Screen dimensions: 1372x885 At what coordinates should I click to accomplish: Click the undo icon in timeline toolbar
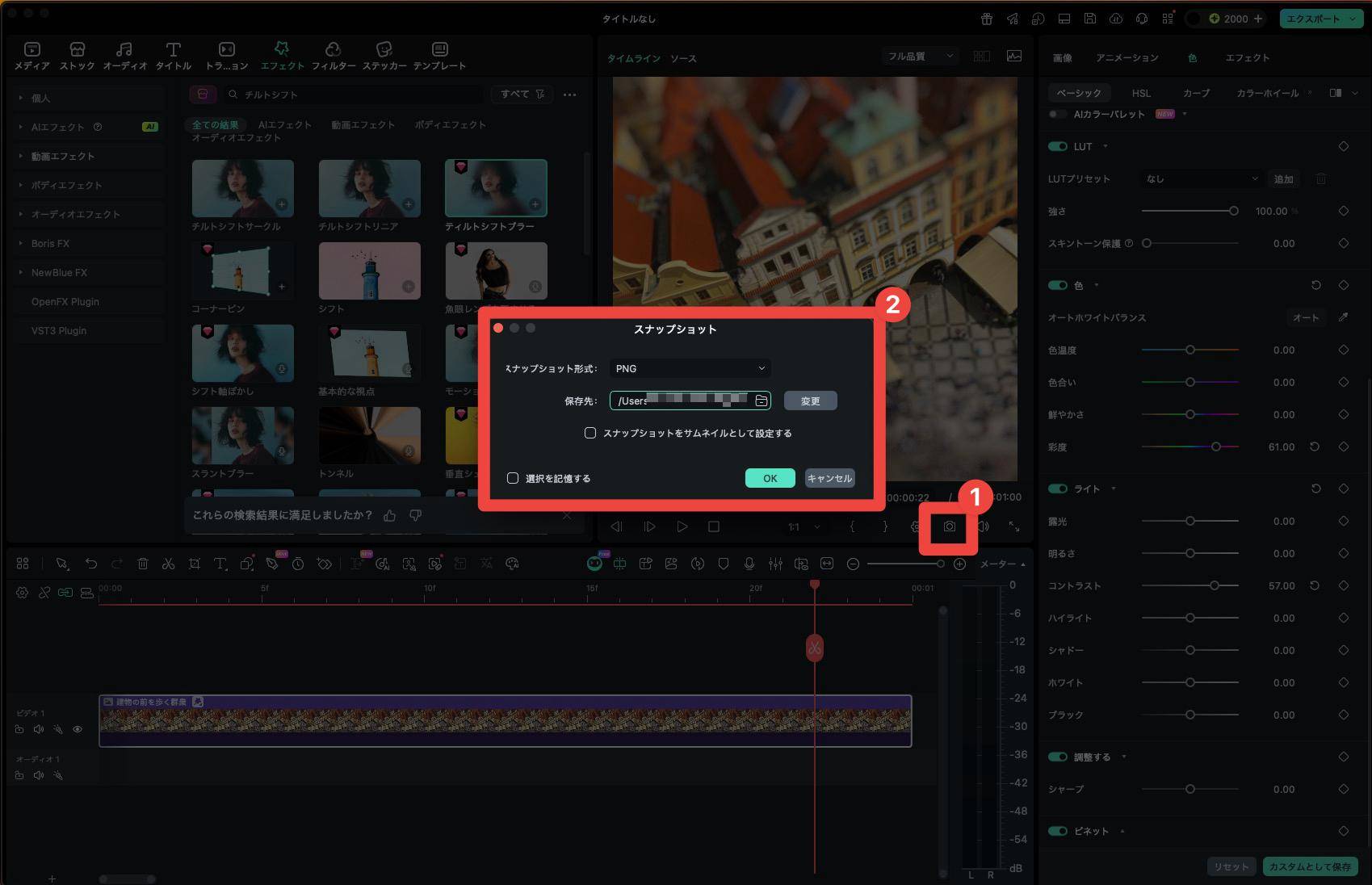pyautogui.click(x=91, y=564)
